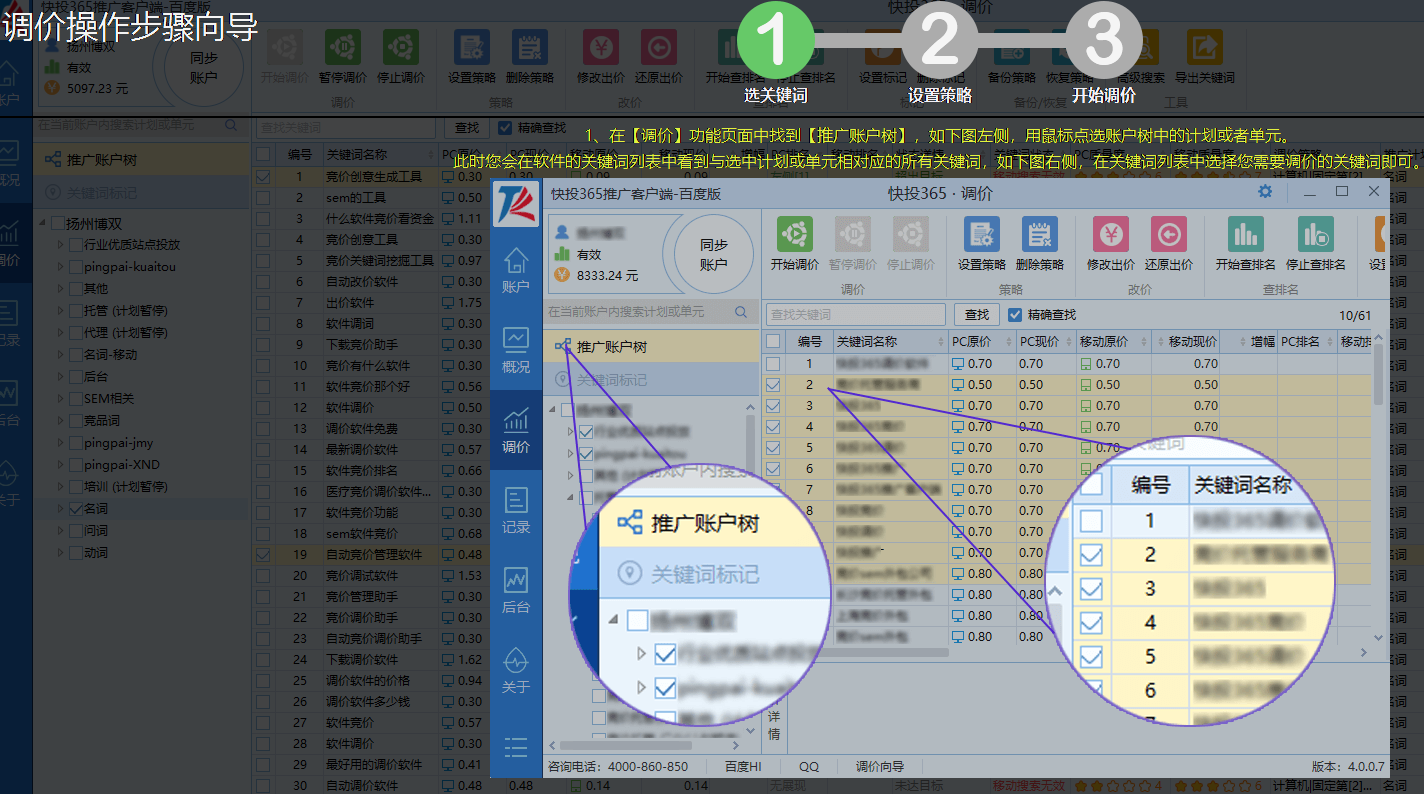Image resolution: width=1424 pixels, height=794 pixels.
Task: Expand the 其他 plan node
Action: [61, 288]
